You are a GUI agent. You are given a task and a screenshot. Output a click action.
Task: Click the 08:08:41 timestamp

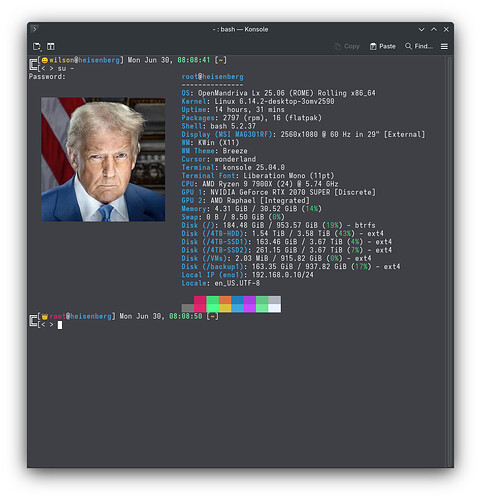click(194, 60)
